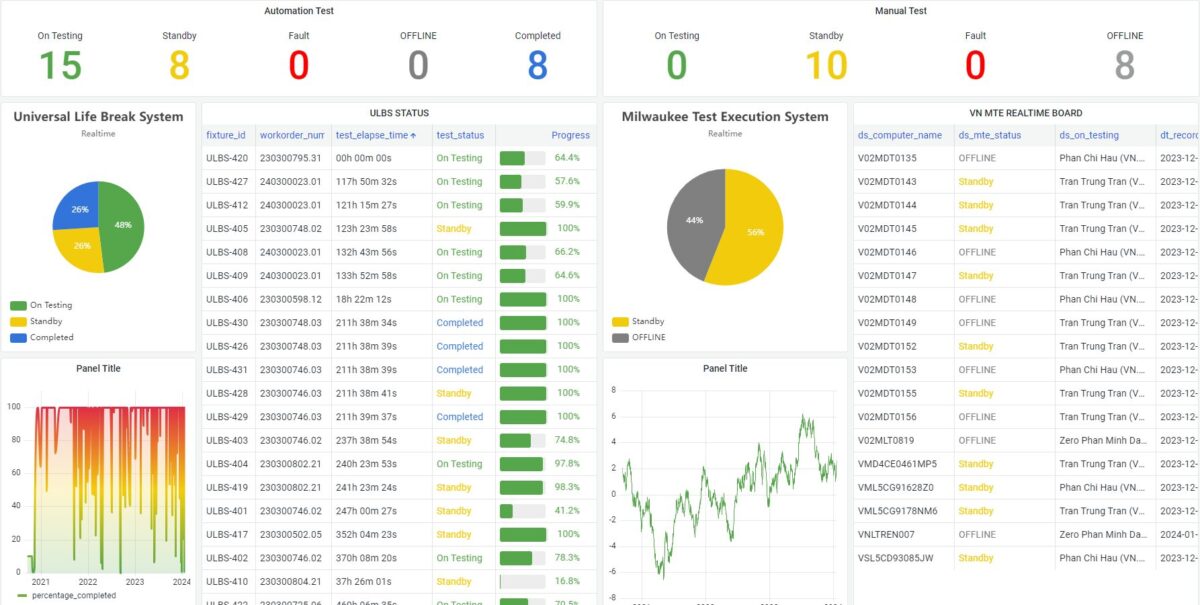Click the Automation On Testing value 15
Screen dimensions: 1200x605
coord(60,66)
